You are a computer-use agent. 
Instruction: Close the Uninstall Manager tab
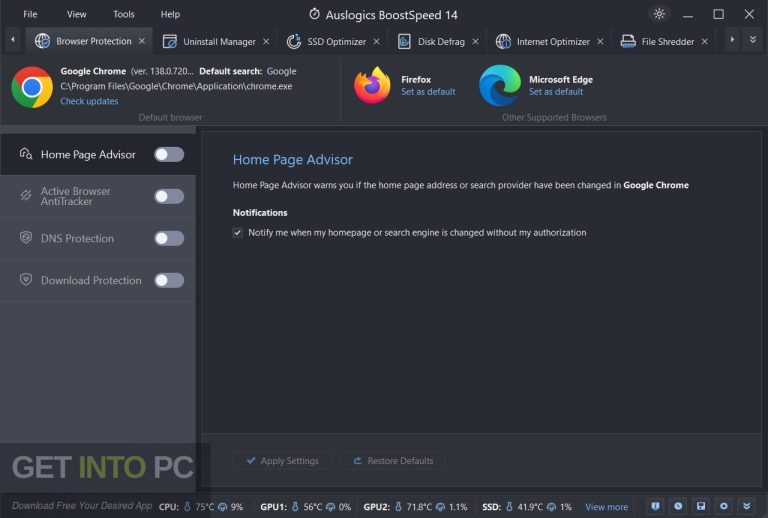point(266,42)
